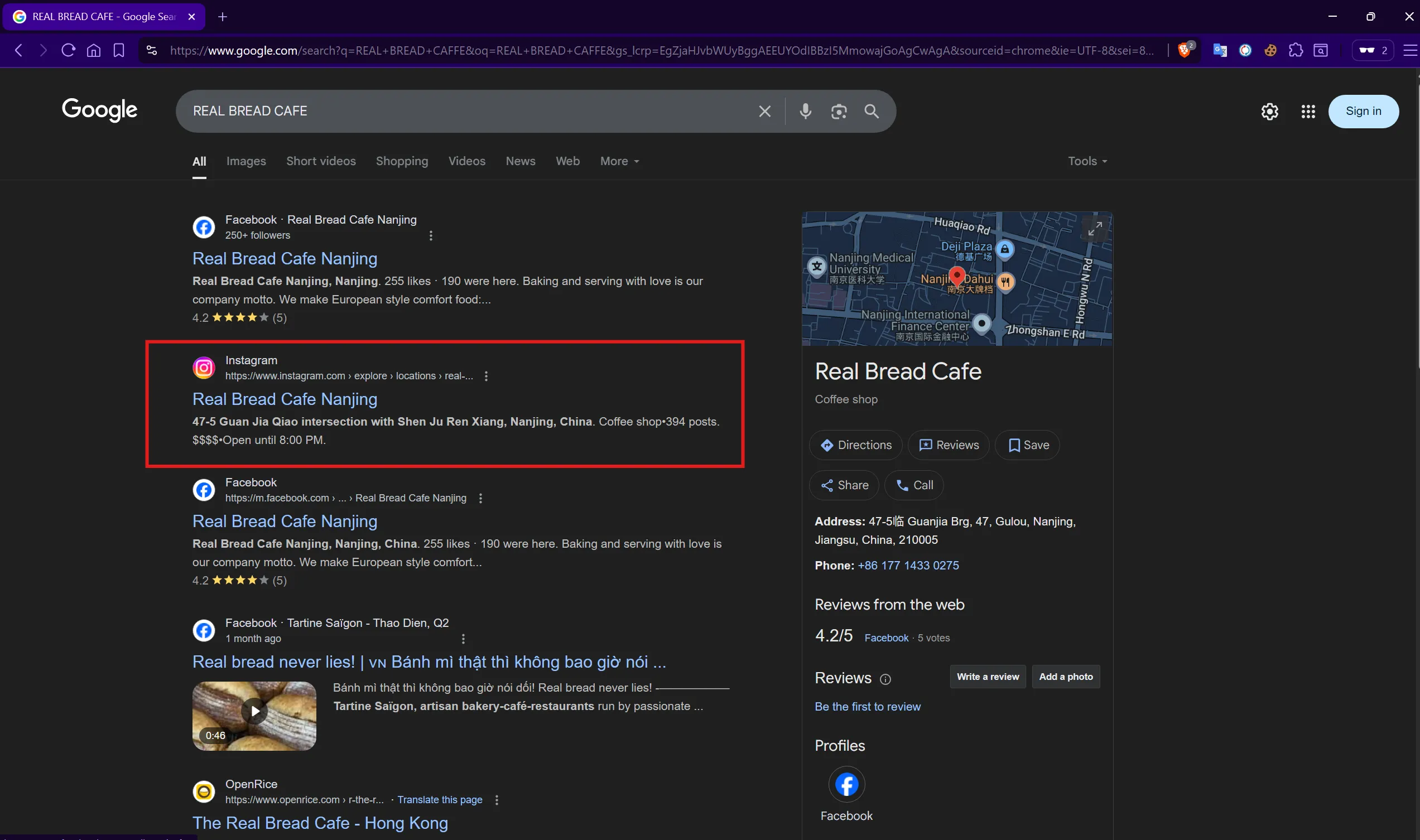
Task: Open Be the first to review link
Action: tap(868, 707)
